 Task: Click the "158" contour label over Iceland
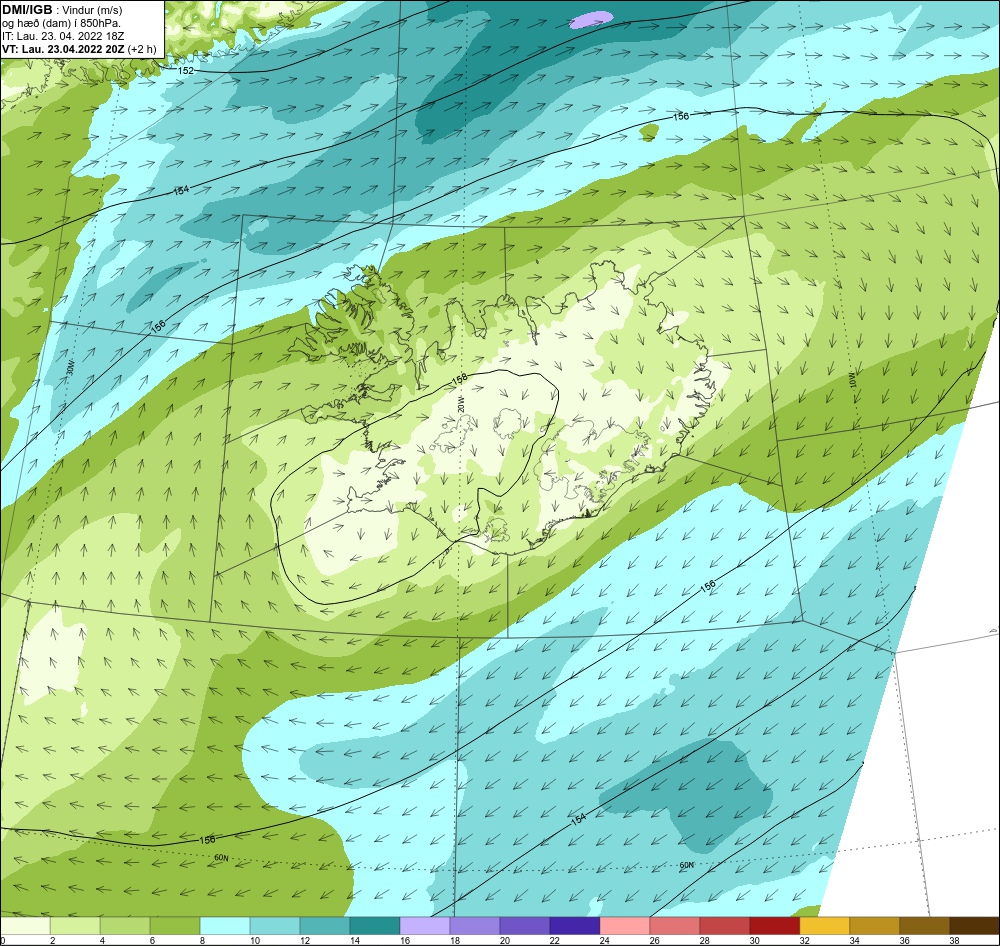click(460, 379)
